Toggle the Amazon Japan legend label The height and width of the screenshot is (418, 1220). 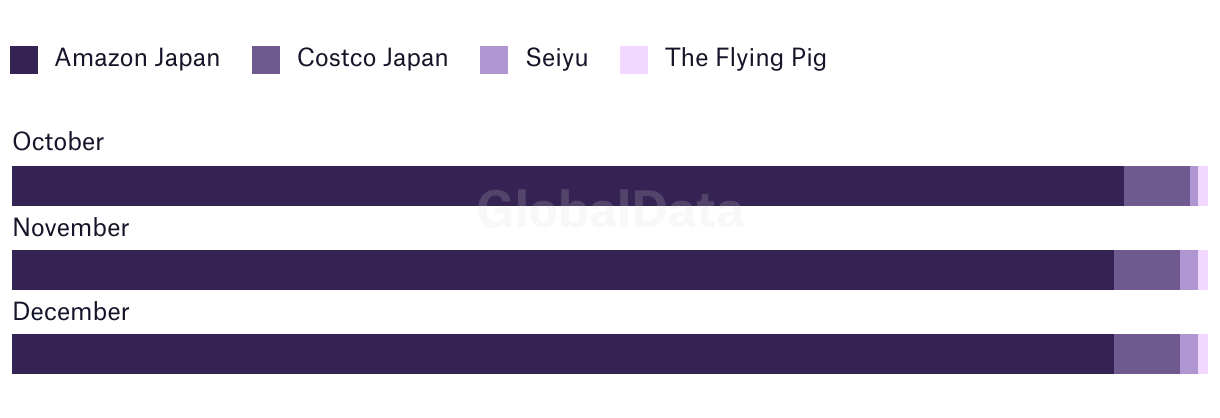pos(137,58)
